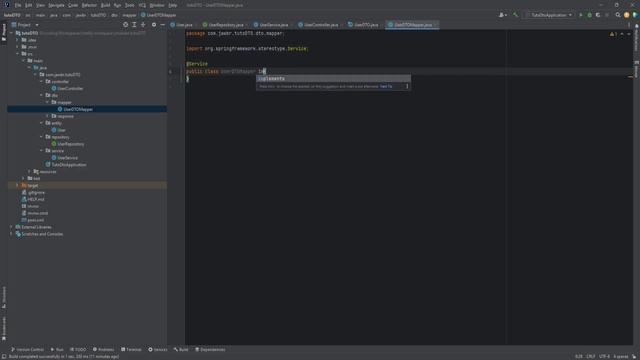Open the File menu
Screen dimensions: 640x360
pyautogui.click(x=18, y=5)
